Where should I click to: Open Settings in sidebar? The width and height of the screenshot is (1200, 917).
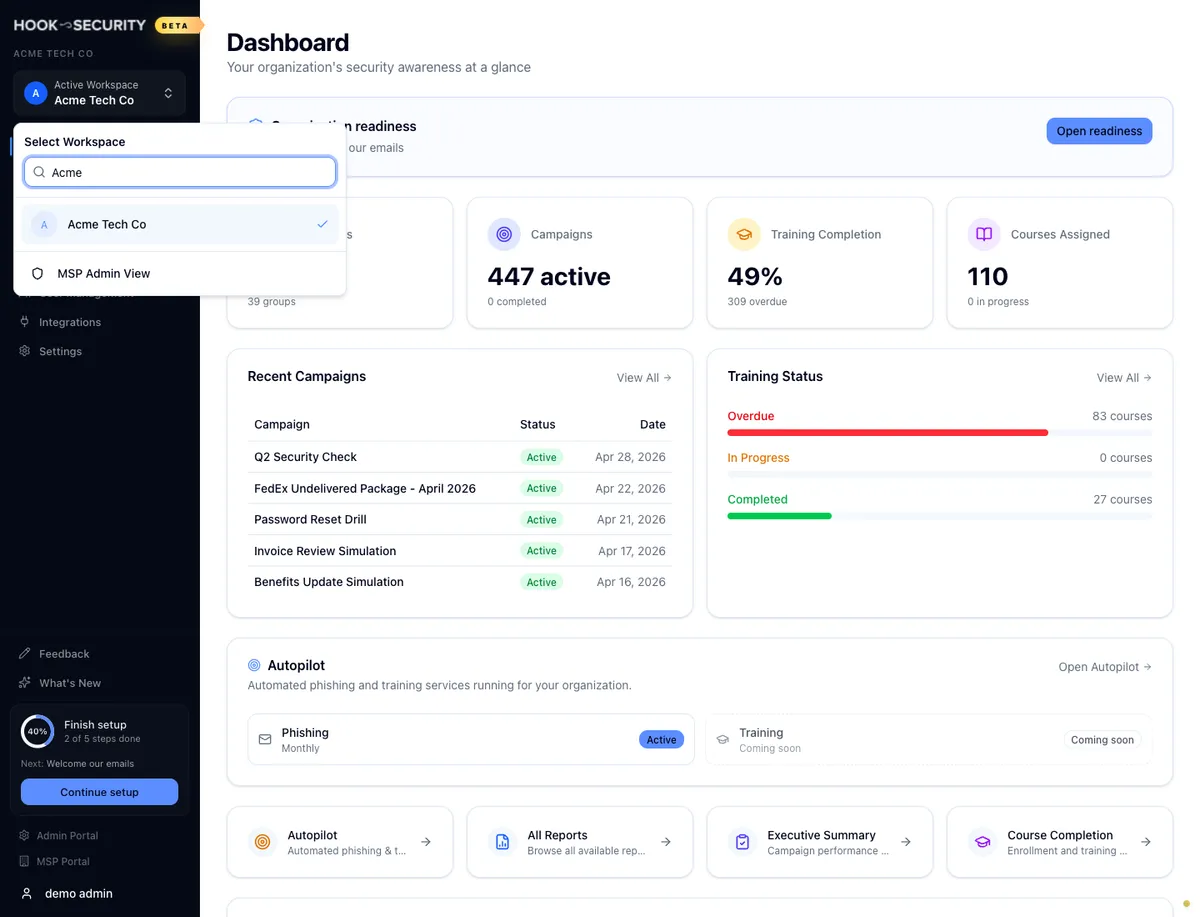tap(60, 351)
